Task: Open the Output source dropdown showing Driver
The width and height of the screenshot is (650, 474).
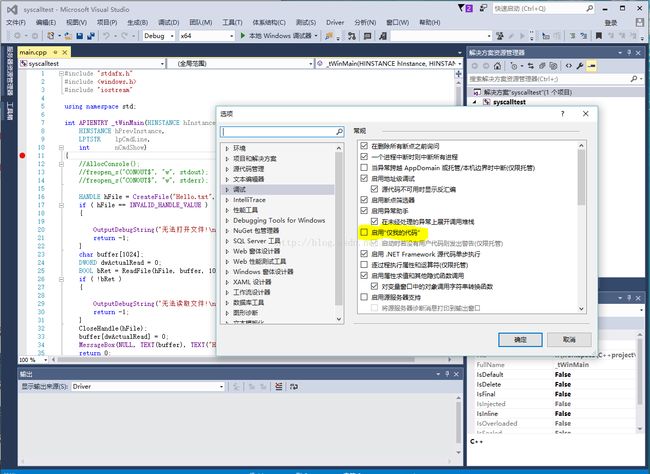Action: coord(148,386)
